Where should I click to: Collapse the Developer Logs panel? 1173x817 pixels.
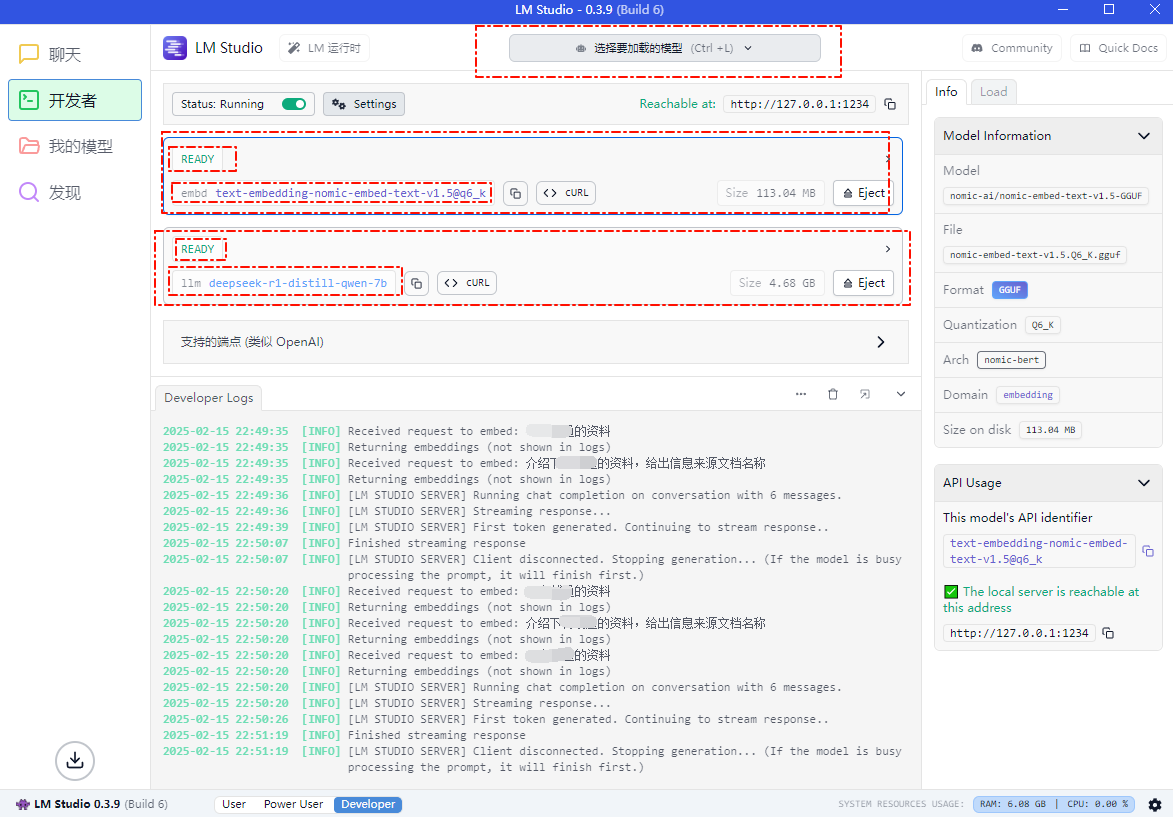pos(901,394)
